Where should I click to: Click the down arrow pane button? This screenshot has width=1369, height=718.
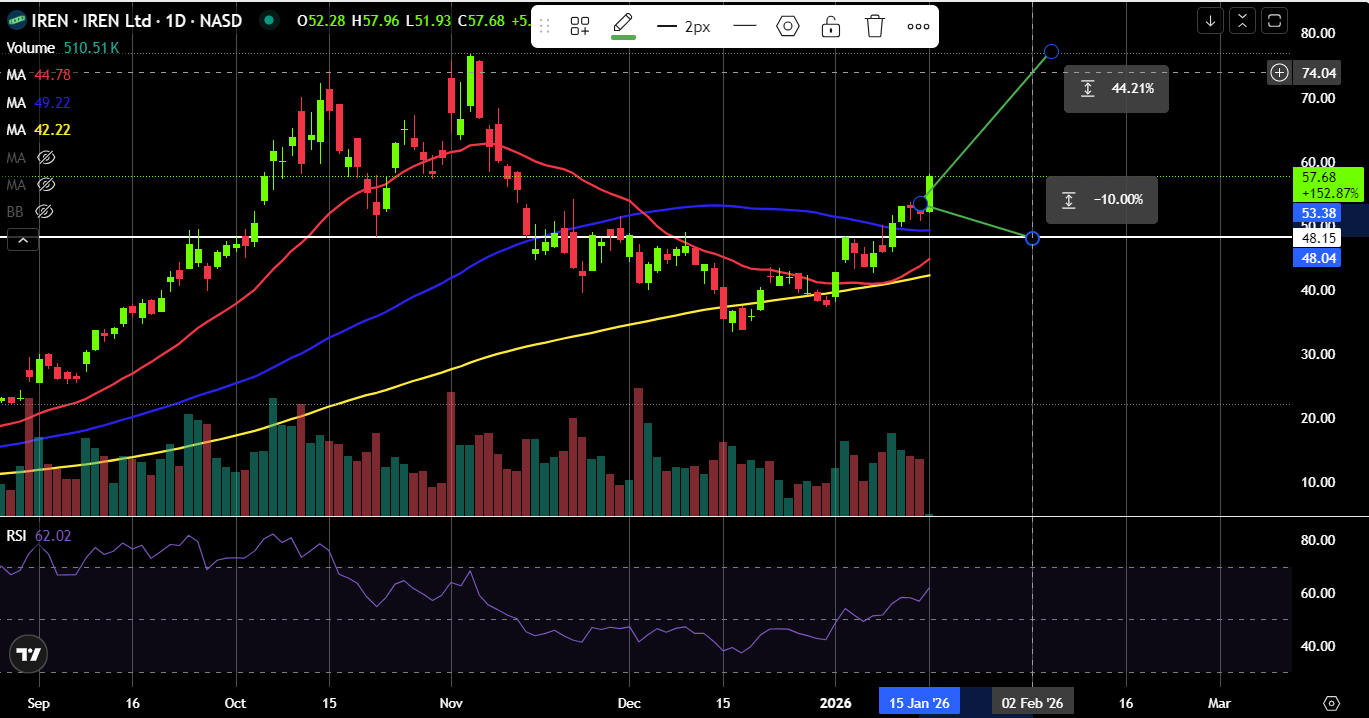point(1210,20)
